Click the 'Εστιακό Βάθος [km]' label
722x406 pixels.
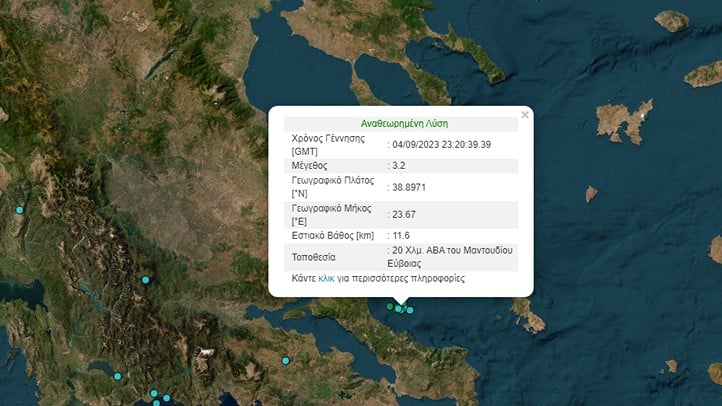pos(333,236)
